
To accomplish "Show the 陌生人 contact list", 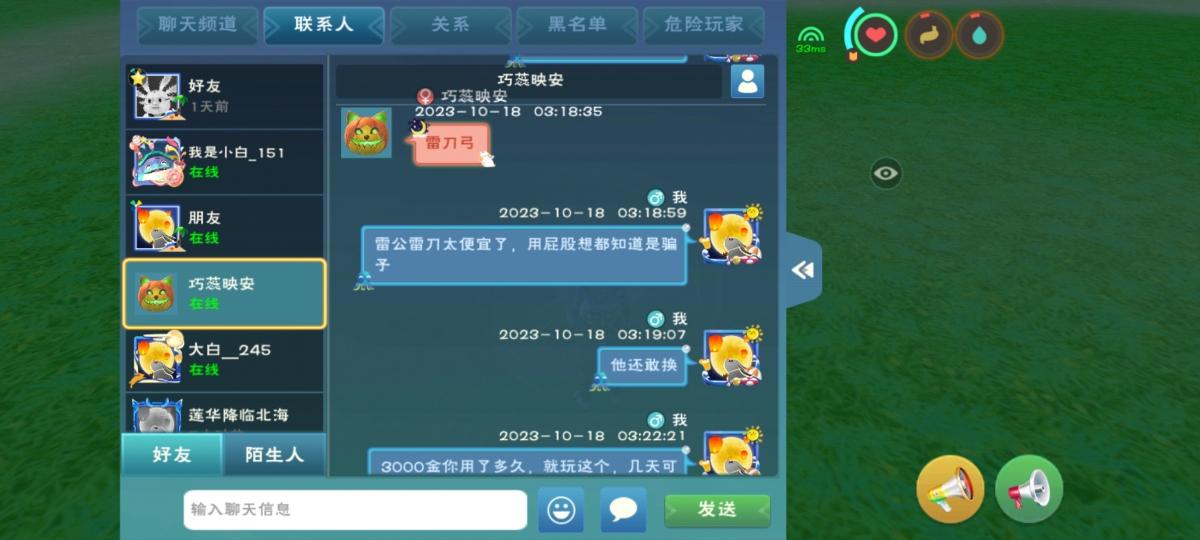I will pos(274,455).
